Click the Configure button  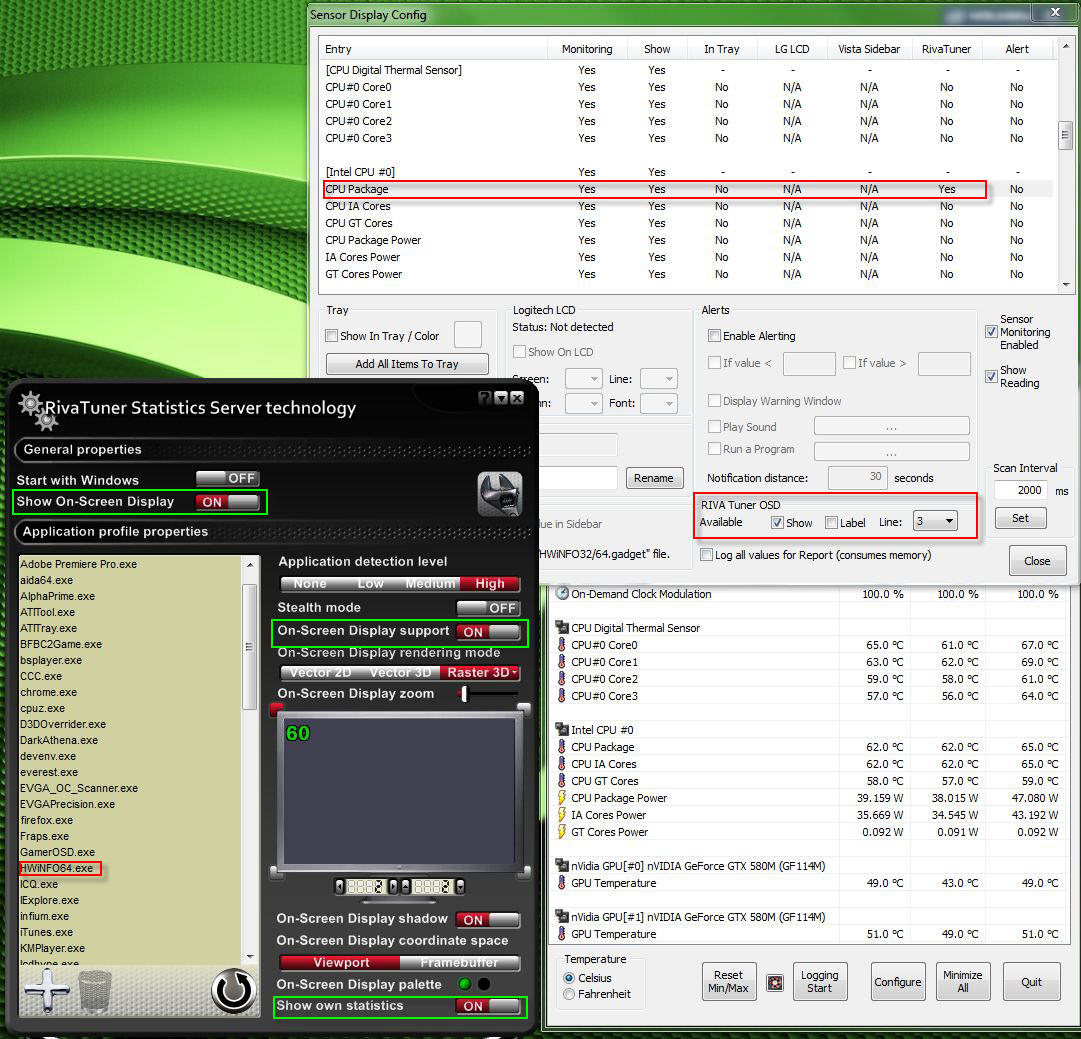(x=898, y=982)
